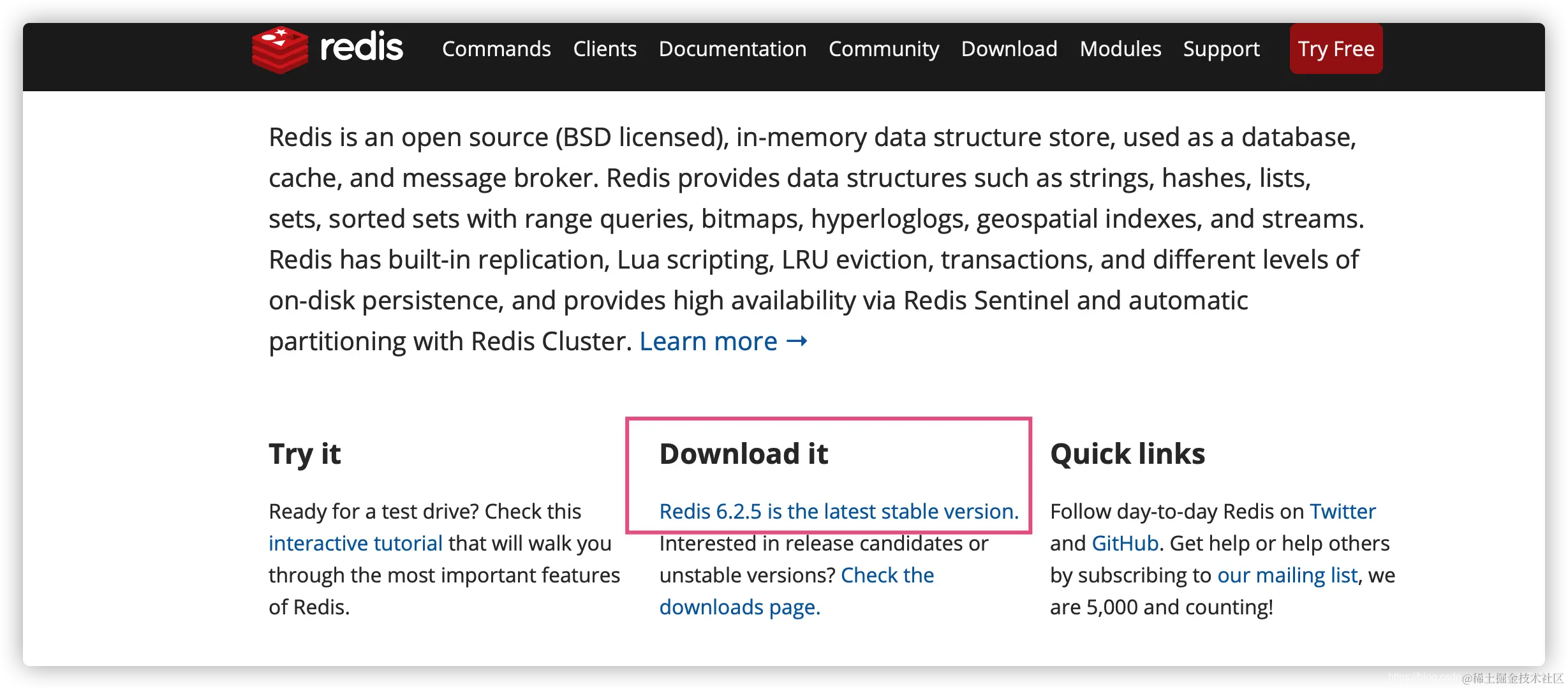The image size is (1568, 689).
Task: Click the white 'redis' wordmark text
Action: coord(361,48)
